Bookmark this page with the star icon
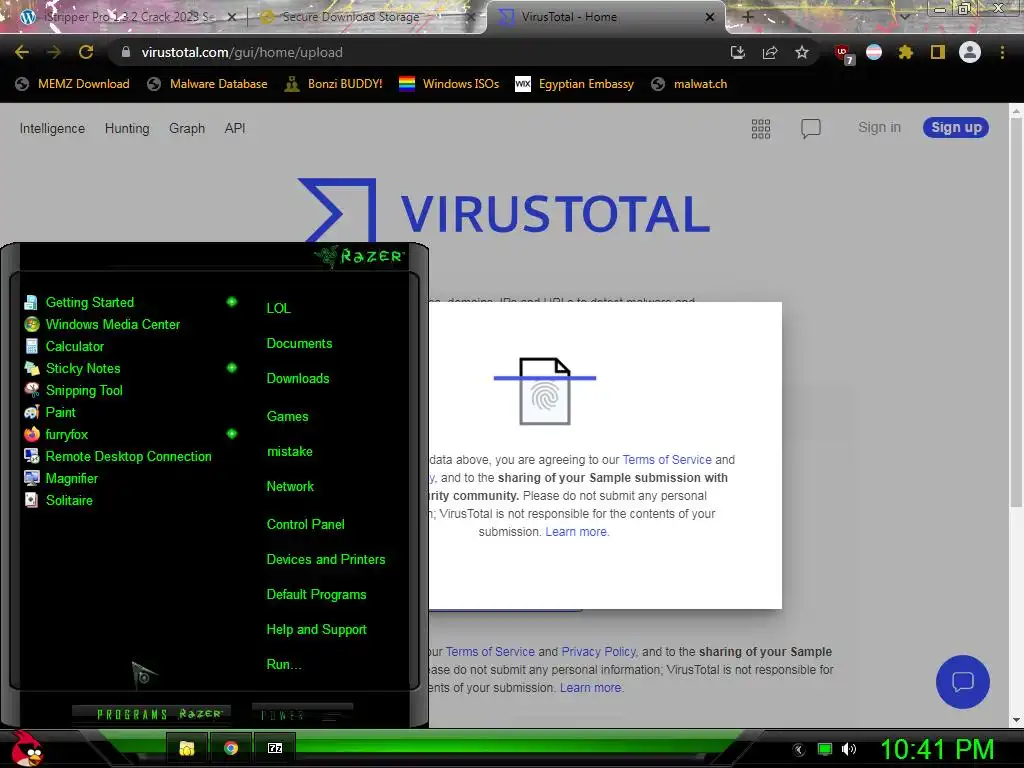The width and height of the screenshot is (1024, 768). click(x=802, y=52)
